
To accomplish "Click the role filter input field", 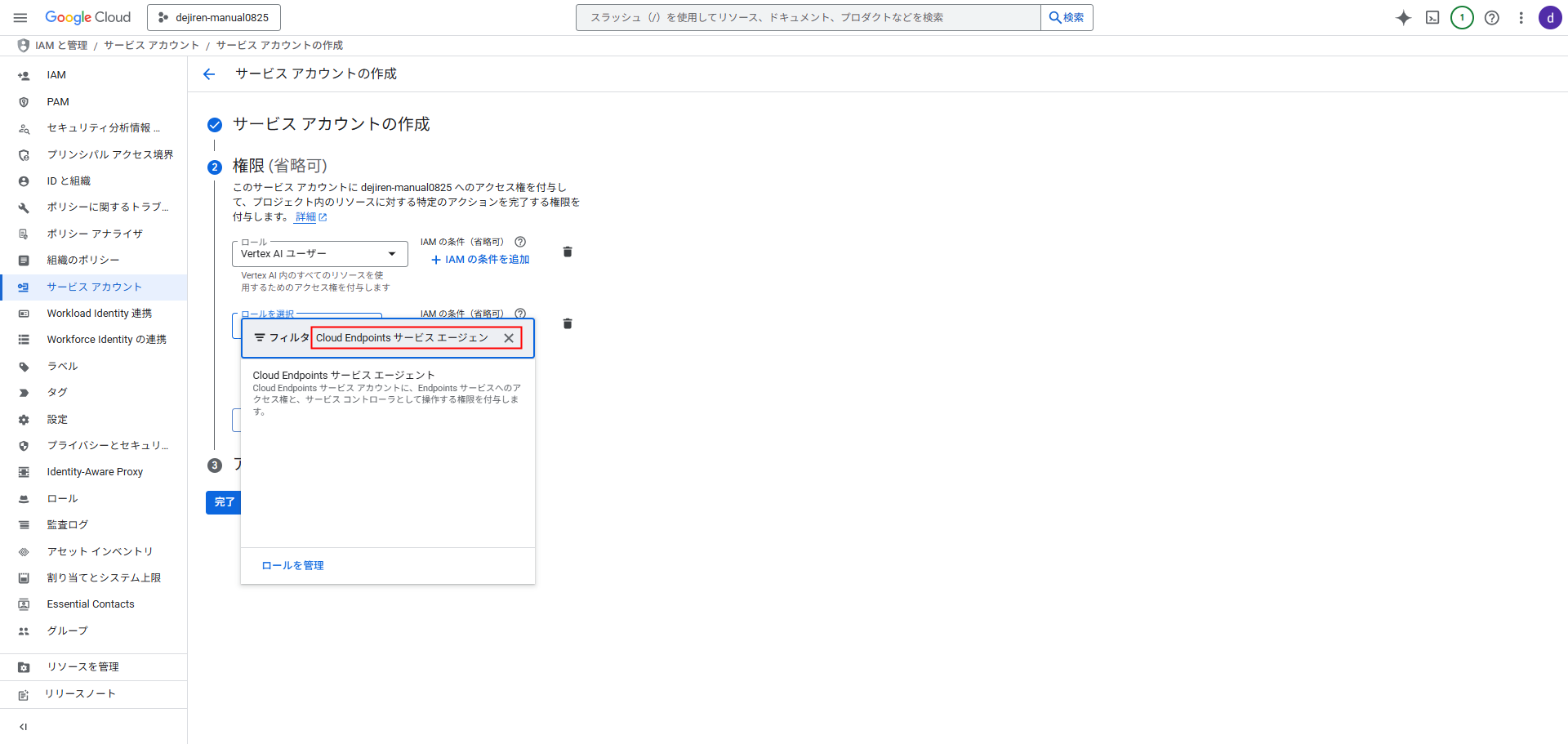I will [404, 338].
